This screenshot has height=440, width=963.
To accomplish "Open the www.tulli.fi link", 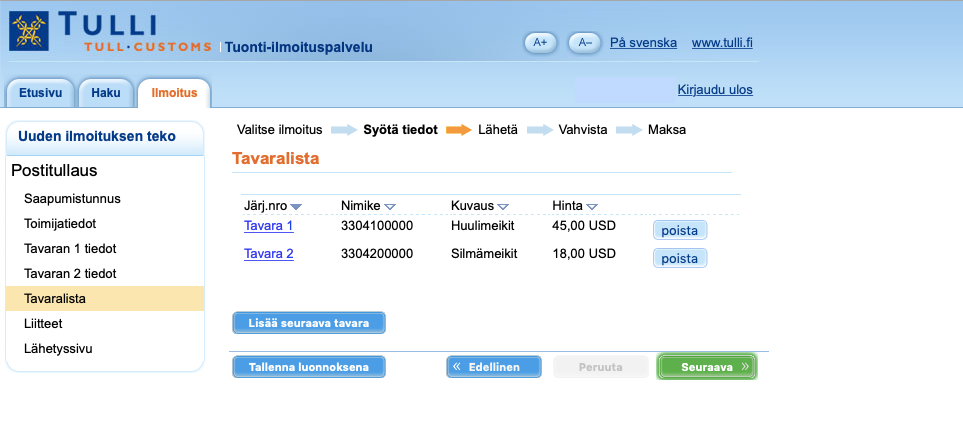I will [722, 43].
